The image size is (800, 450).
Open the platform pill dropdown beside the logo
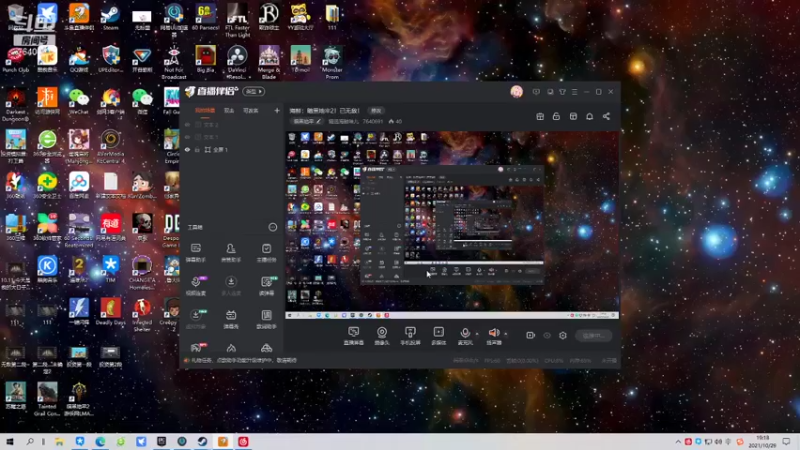pyautogui.click(x=254, y=92)
